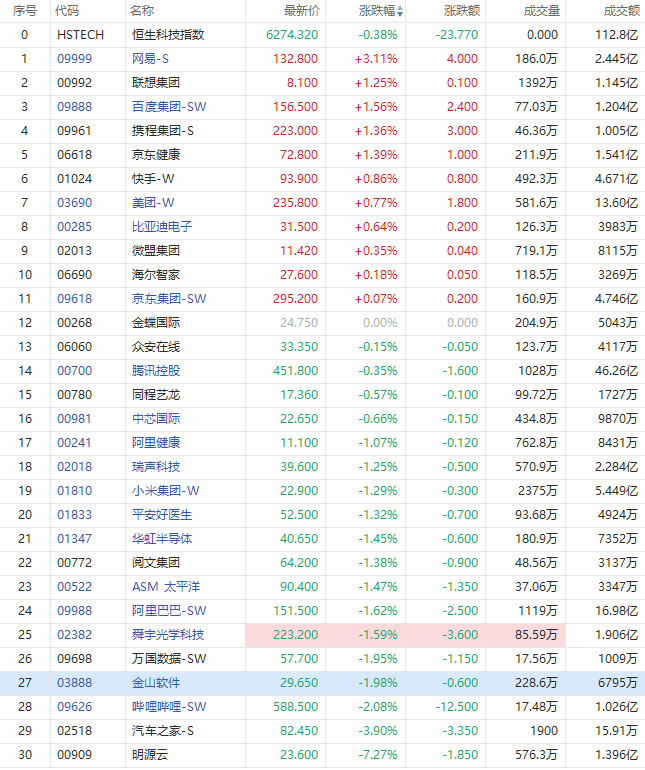Click 网易-S change +3.11%
Screen dimensions: 645x770
[376, 59]
